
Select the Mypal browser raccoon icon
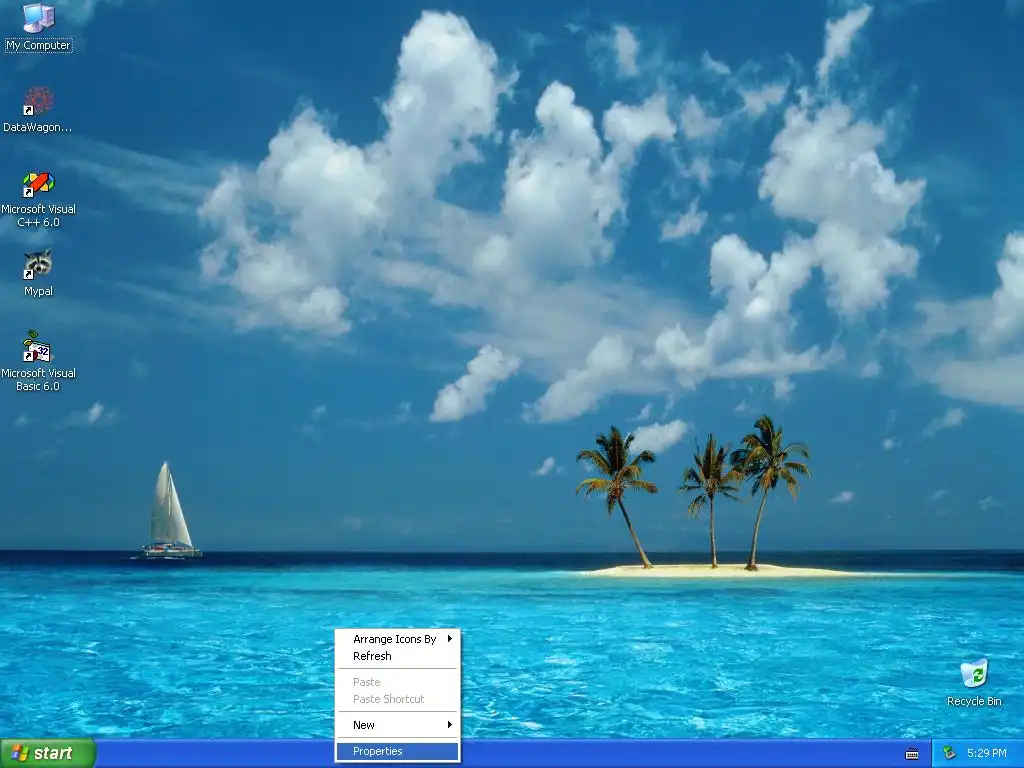[x=39, y=265]
